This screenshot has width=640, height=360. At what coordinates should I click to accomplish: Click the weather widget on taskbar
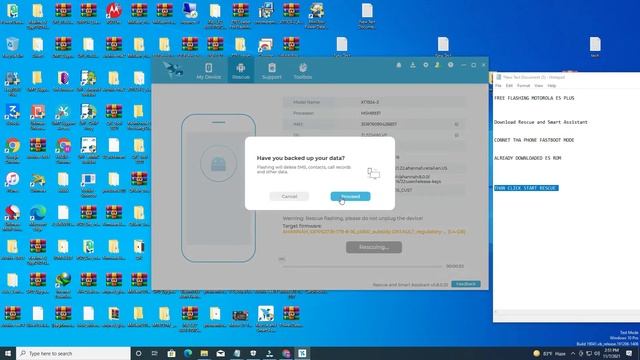pyautogui.click(x=549, y=353)
